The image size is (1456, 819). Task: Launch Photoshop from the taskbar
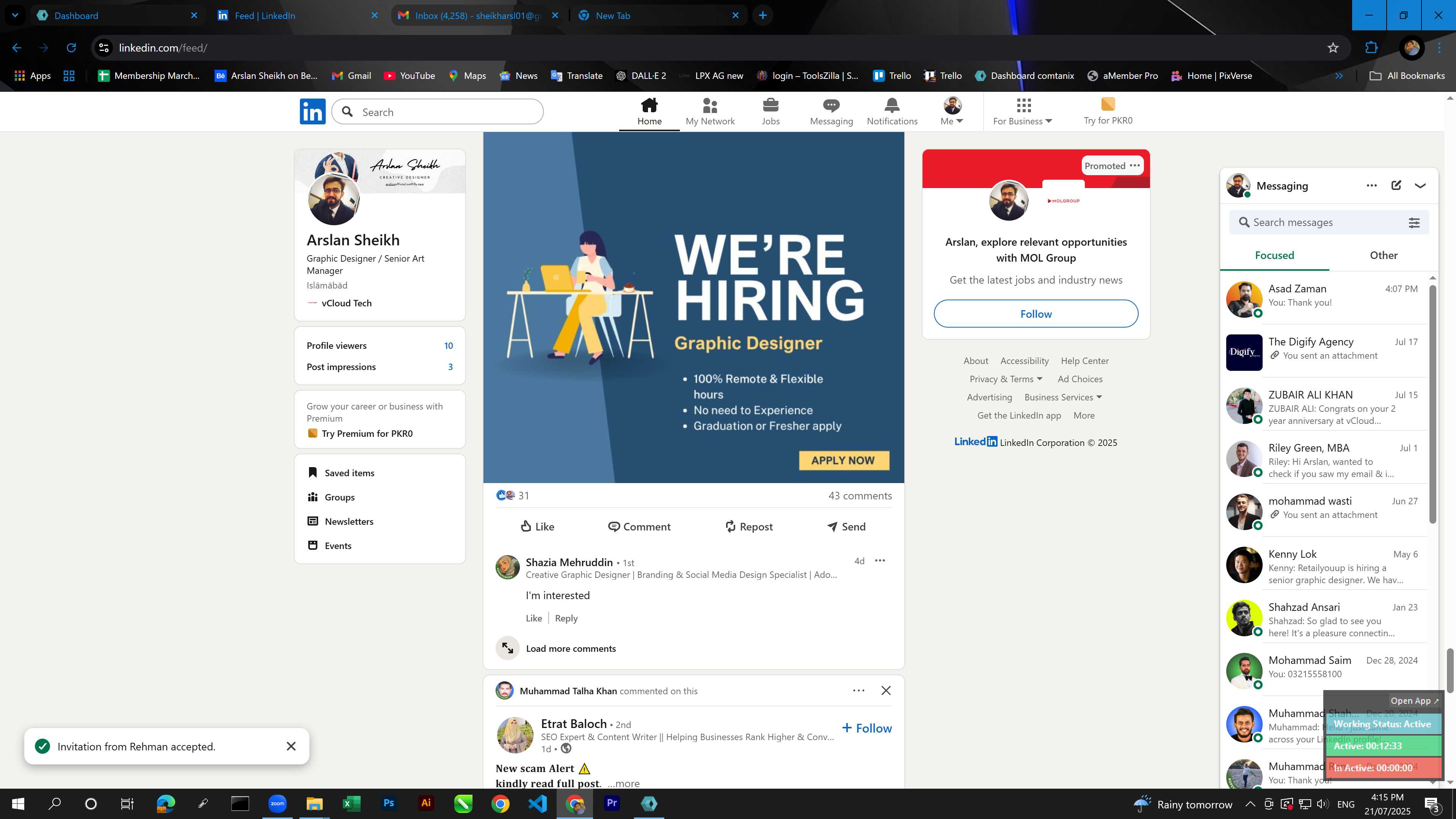coord(388,803)
